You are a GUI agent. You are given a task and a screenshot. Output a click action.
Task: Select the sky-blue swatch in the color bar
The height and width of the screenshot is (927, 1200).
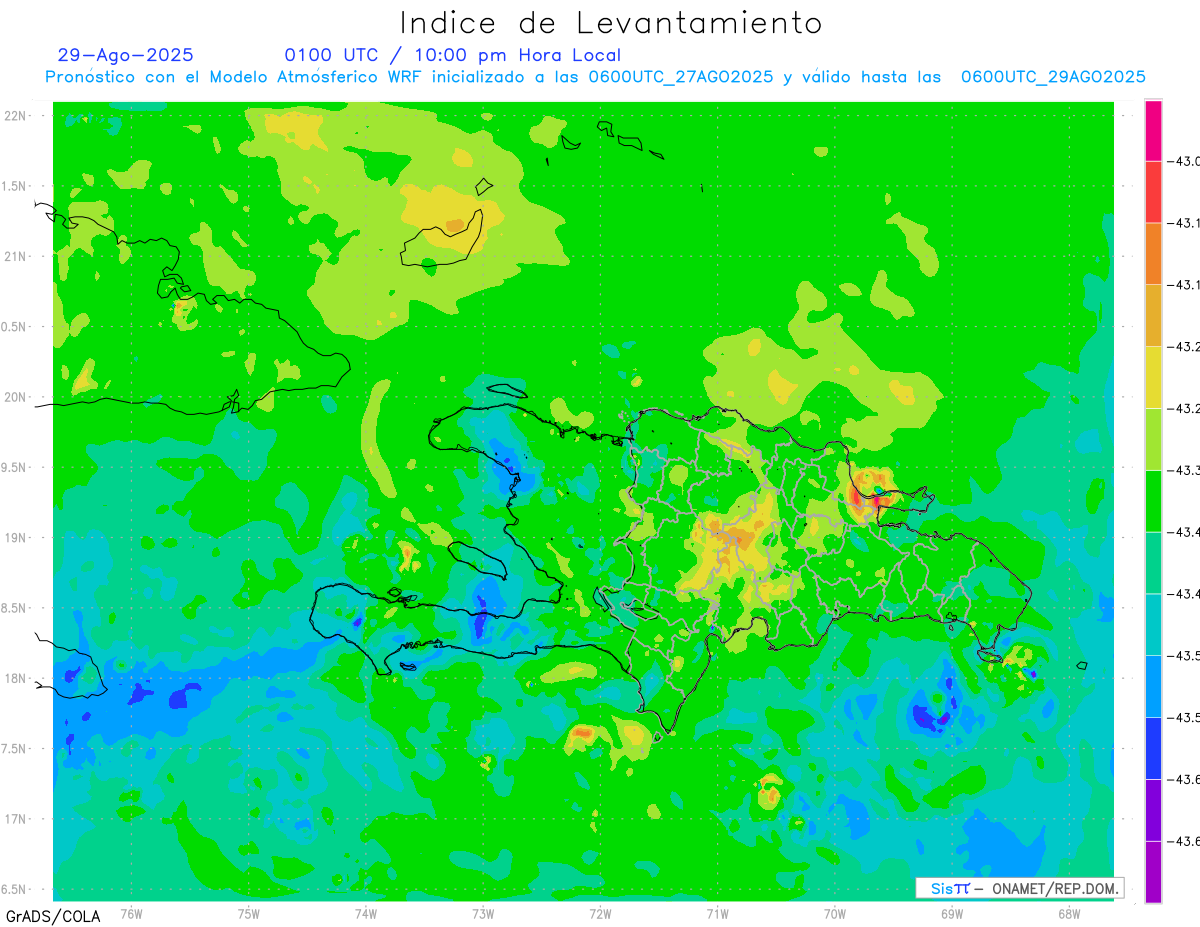(1153, 686)
